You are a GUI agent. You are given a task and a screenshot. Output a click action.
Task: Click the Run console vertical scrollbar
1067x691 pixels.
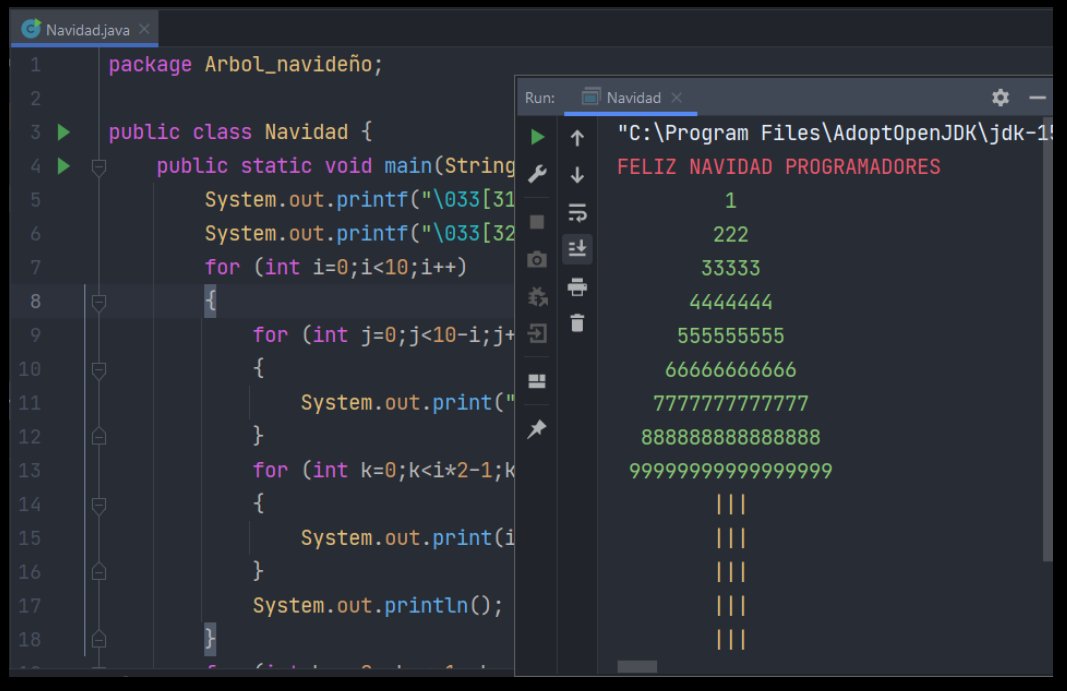click(x=1047, y=340)
